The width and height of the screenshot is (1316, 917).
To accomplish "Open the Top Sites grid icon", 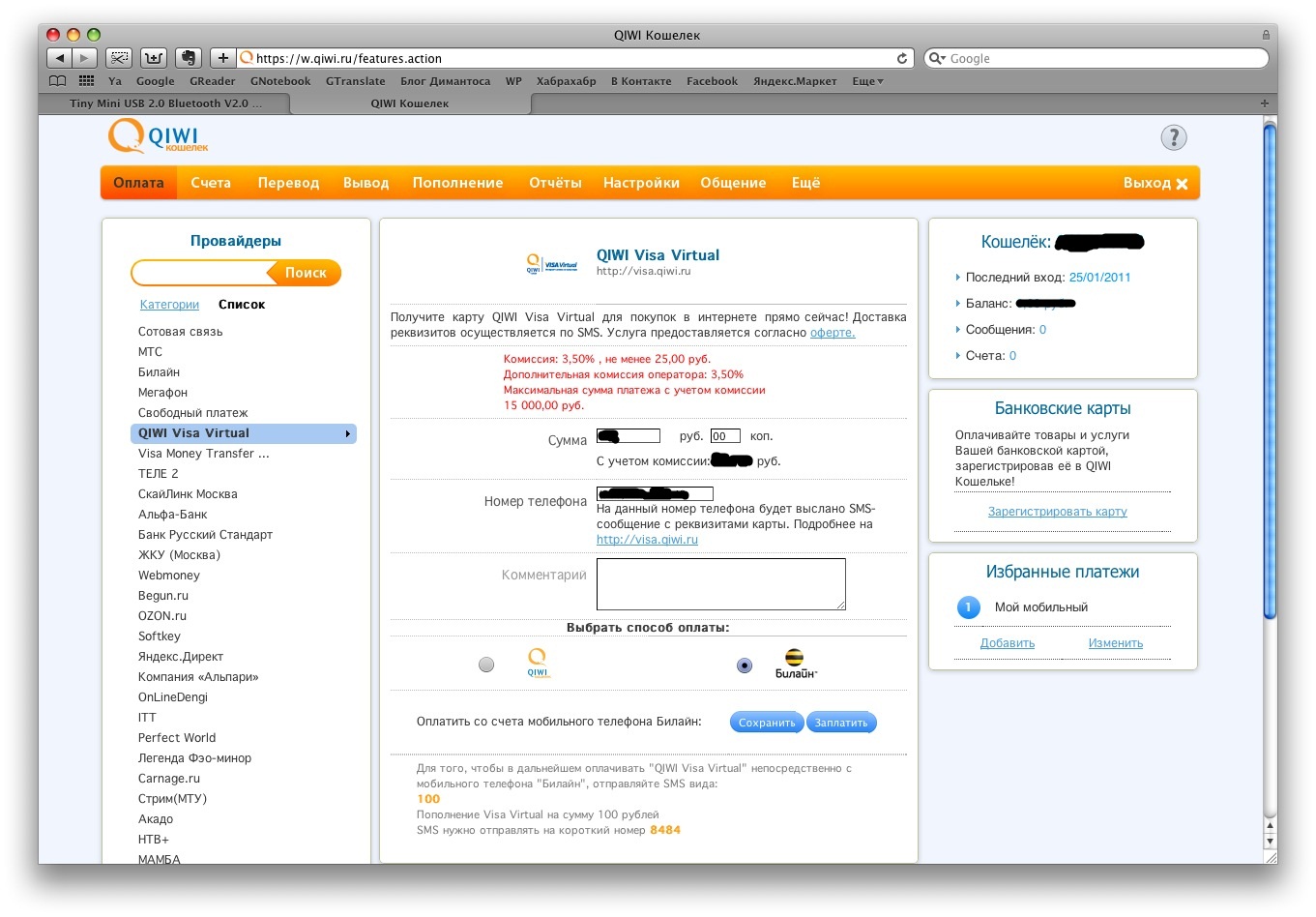I will (87, 81).
